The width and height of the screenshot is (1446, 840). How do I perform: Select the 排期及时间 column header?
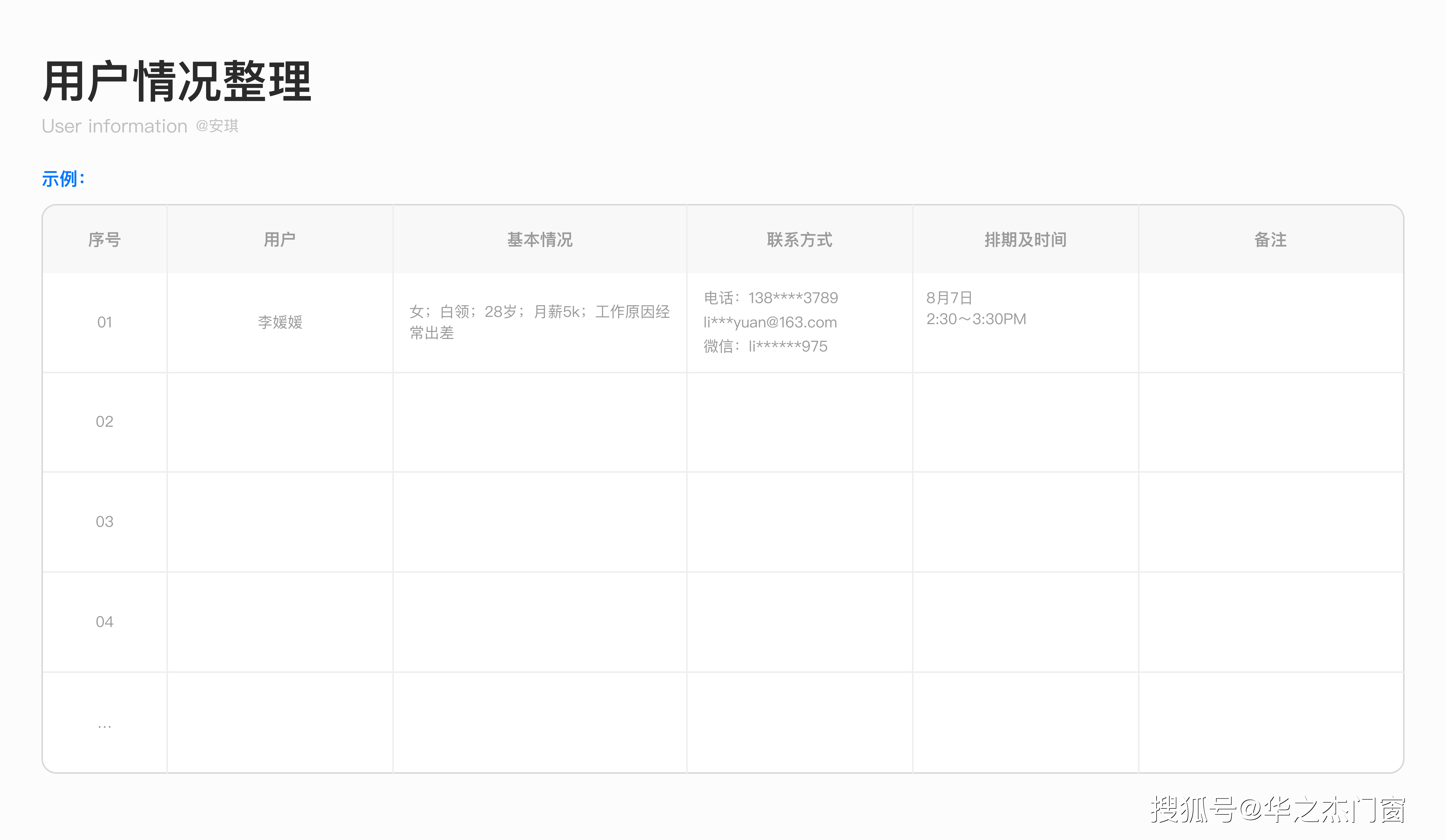point(1025,240)
